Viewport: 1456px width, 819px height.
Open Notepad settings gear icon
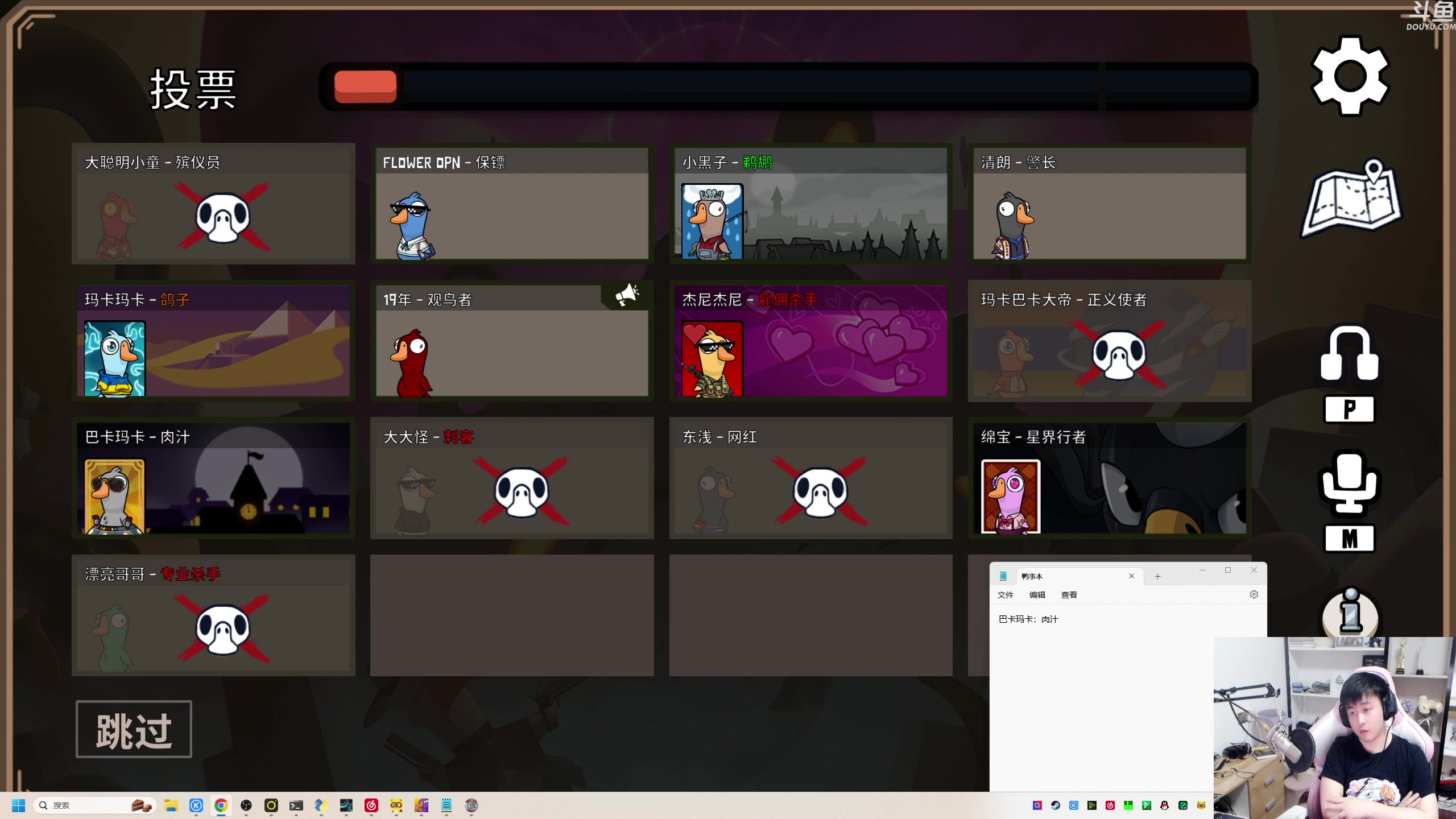click(x=1254, y=594)
